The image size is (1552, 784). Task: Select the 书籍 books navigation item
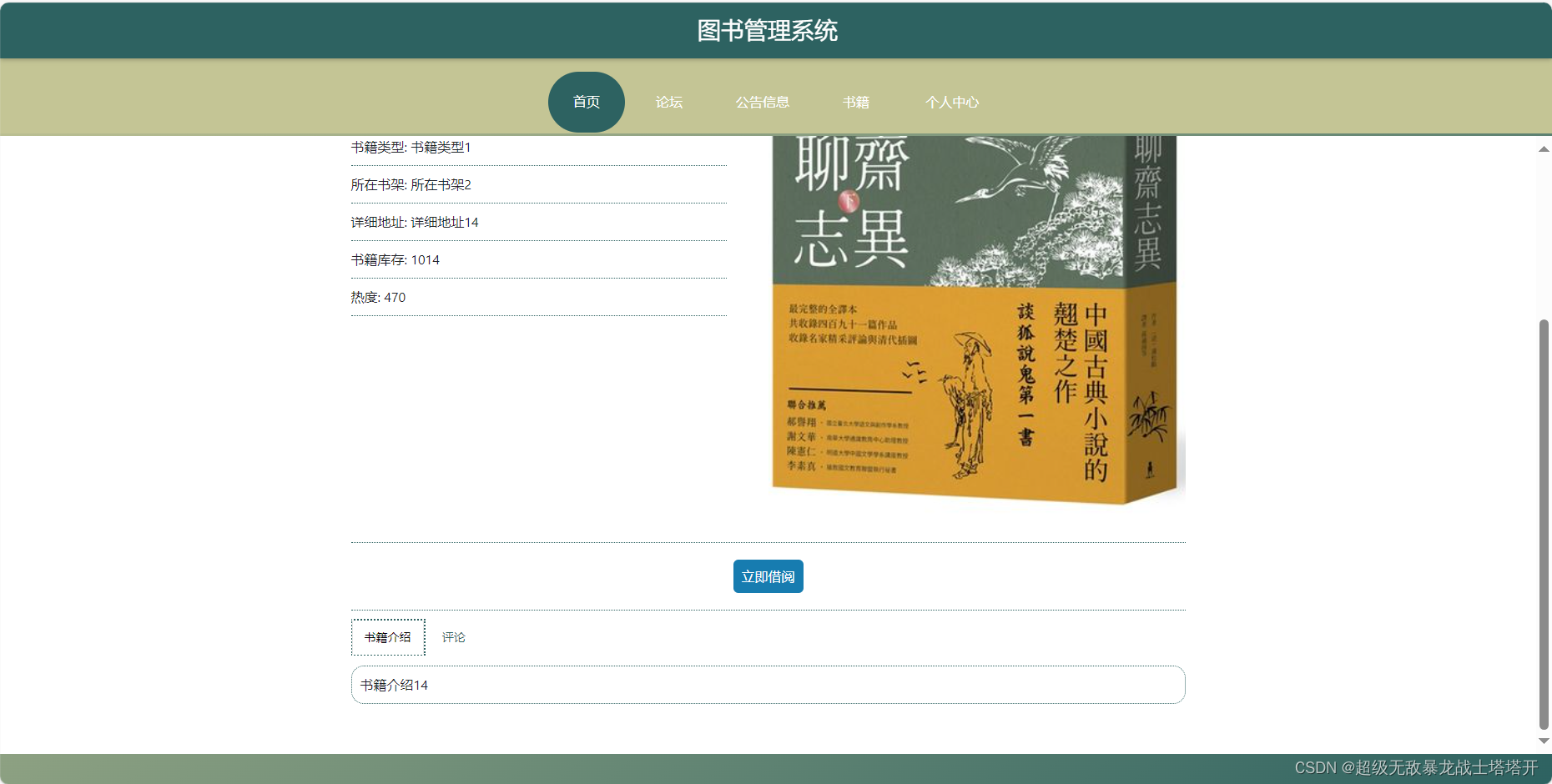click(x=855, y=102)
